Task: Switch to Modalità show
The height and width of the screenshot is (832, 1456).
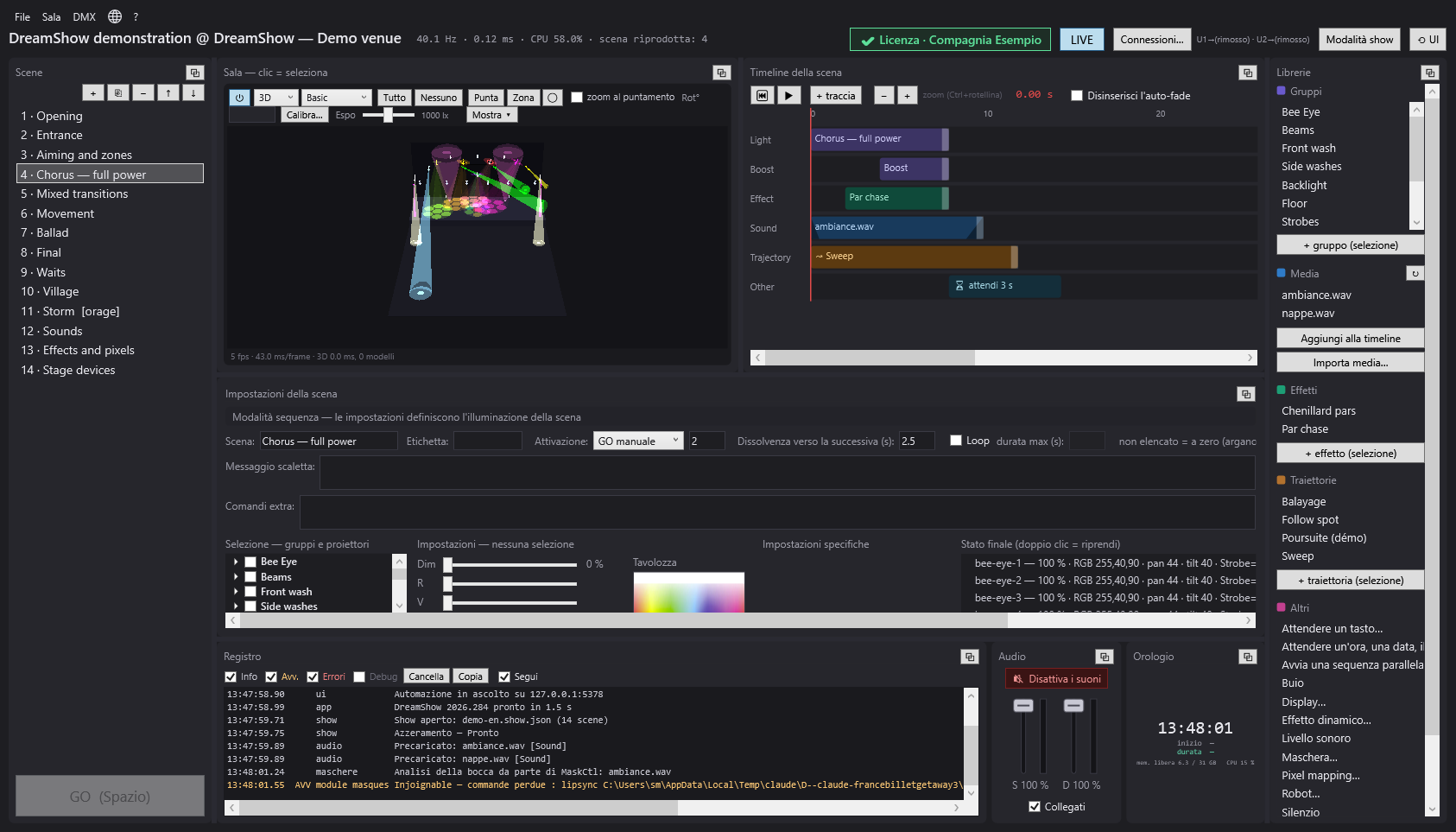Action: [1359, 40]
